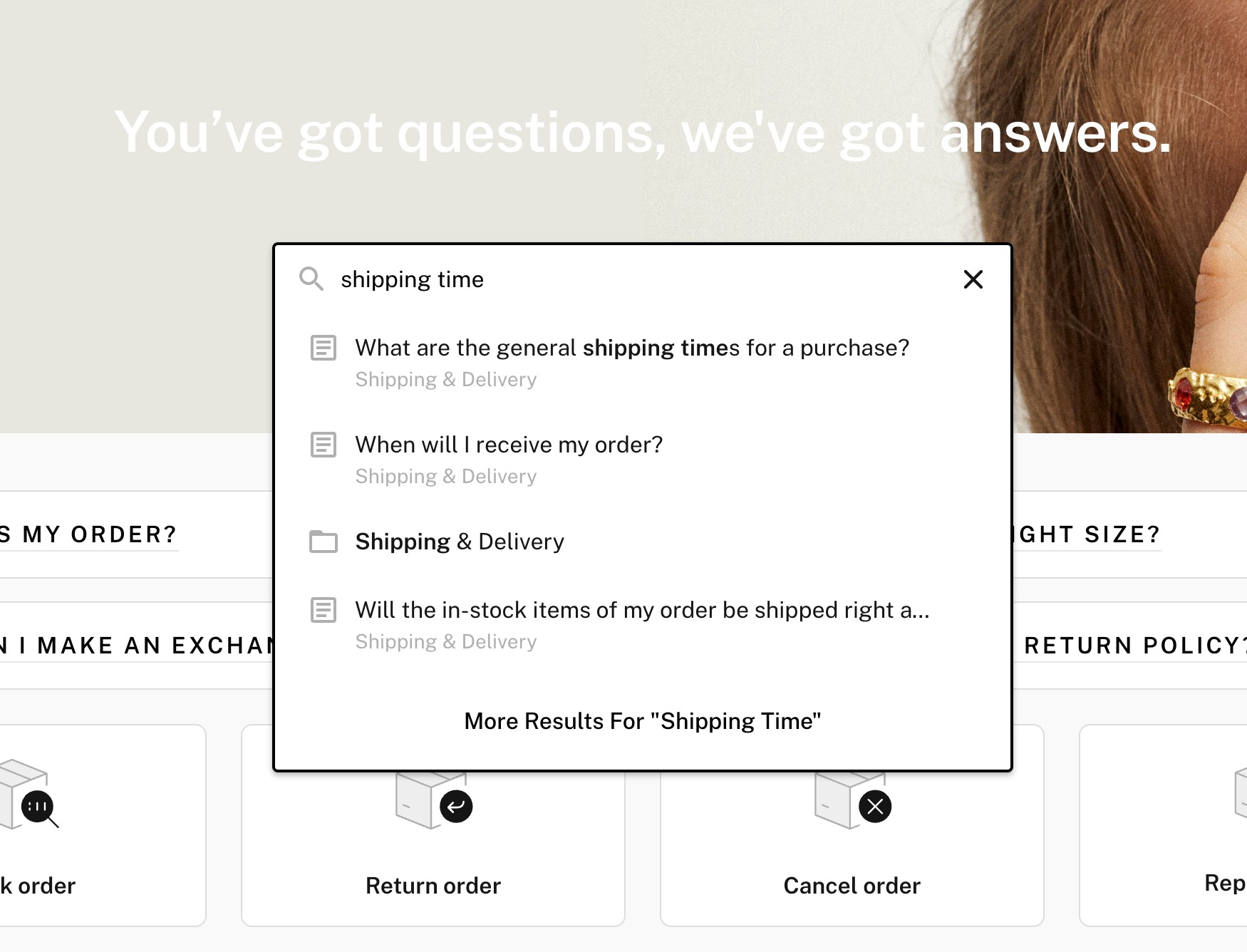Click the magnifier box icon on Track order card

[x=37, y=807]
